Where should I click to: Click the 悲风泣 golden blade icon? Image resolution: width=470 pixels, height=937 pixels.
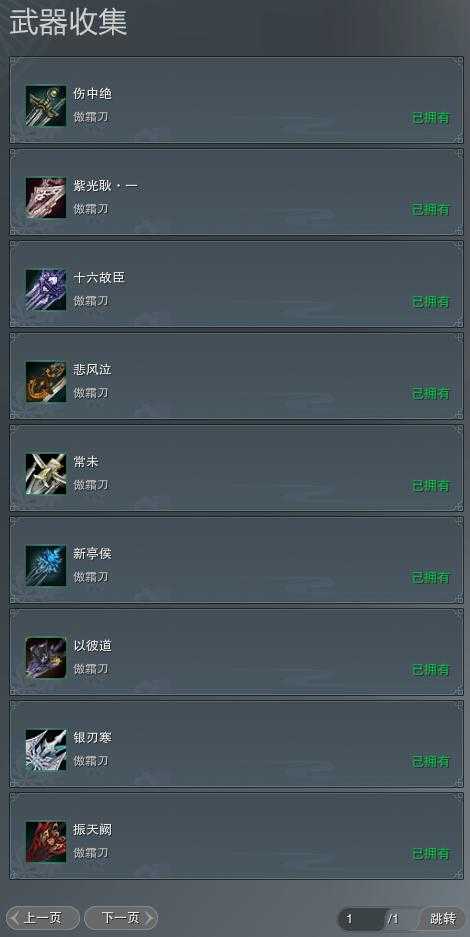[46, 382]
